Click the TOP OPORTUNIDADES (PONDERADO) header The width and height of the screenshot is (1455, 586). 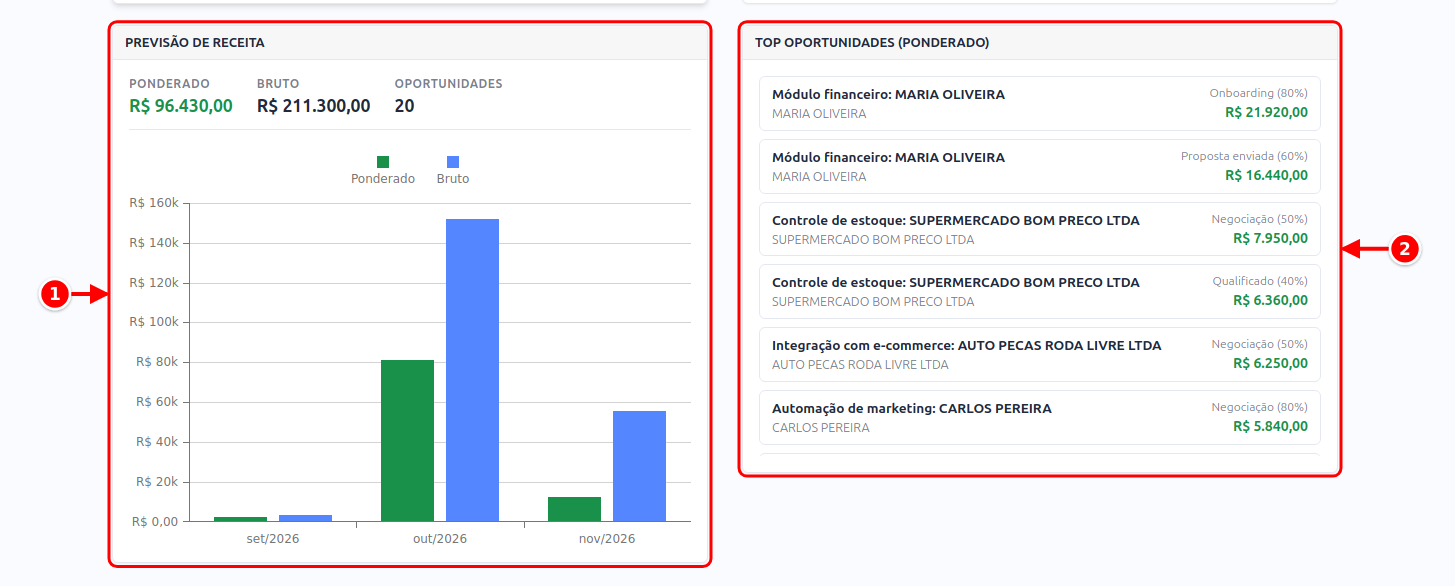(x=1040, y=43)
